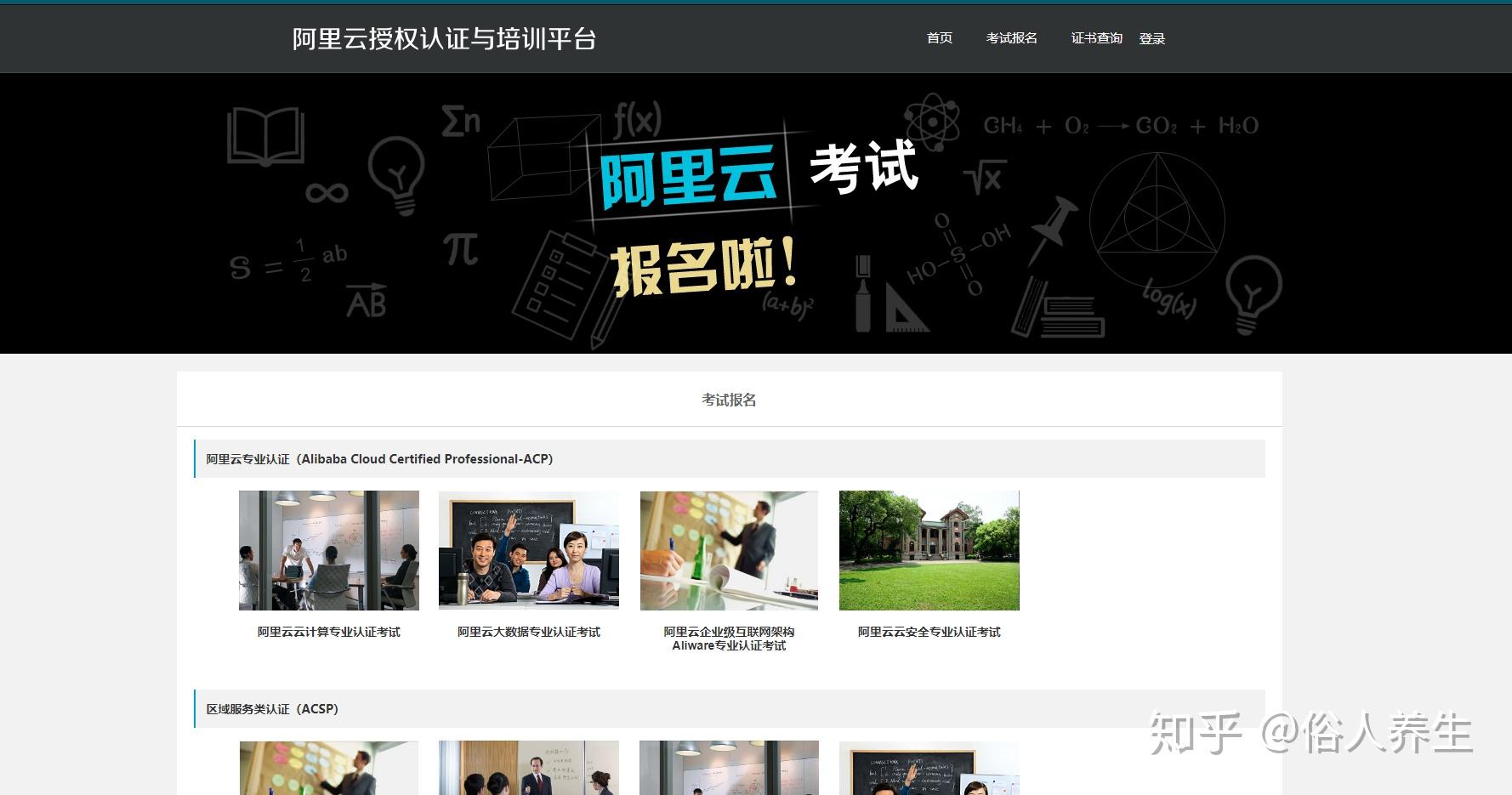This screenshot has width=1512, height=795.
Task: Click the 阿里云考试报名啦 banner image
Action: tap(756, 213)
